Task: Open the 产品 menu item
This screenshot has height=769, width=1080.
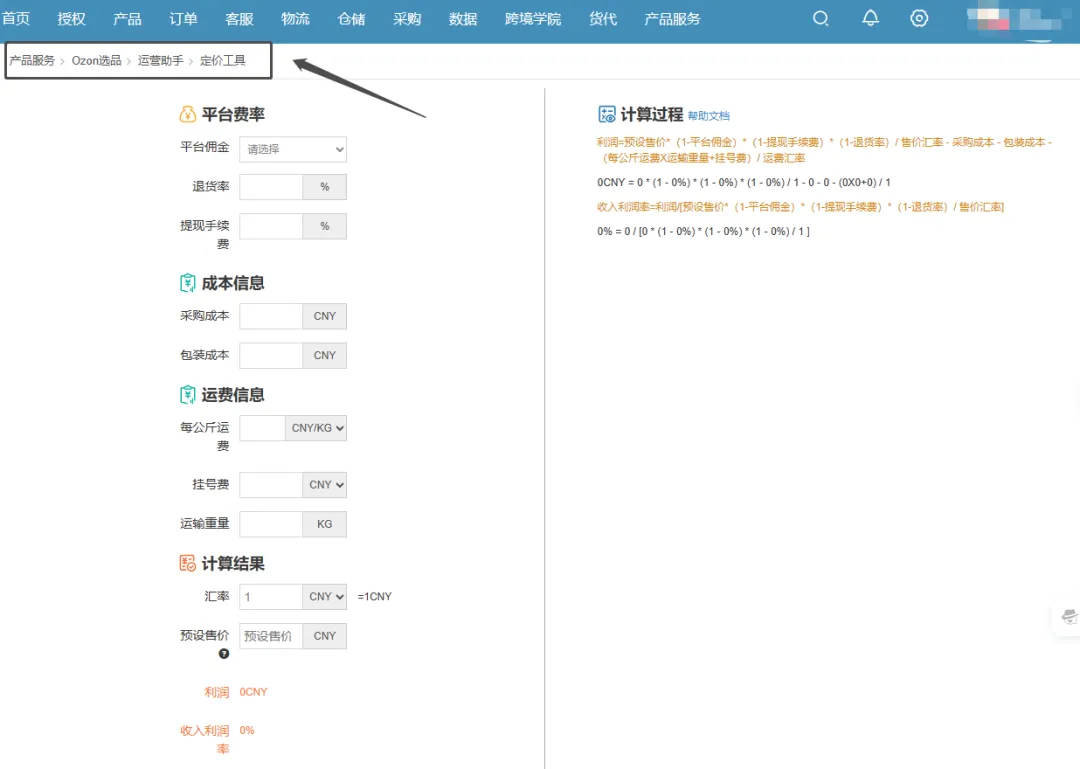Action: pyautogui.click(x=127, y=19)
